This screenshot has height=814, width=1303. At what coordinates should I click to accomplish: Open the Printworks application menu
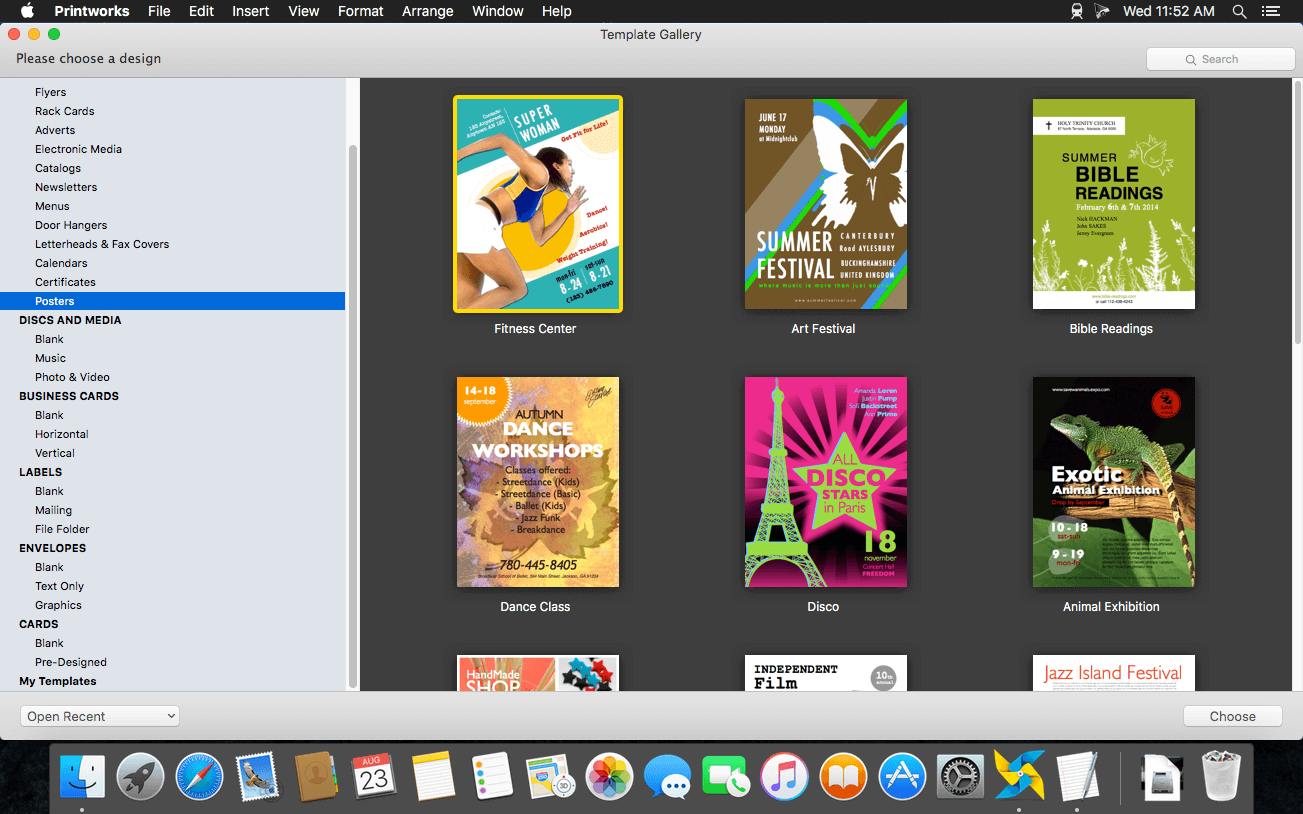92,11
